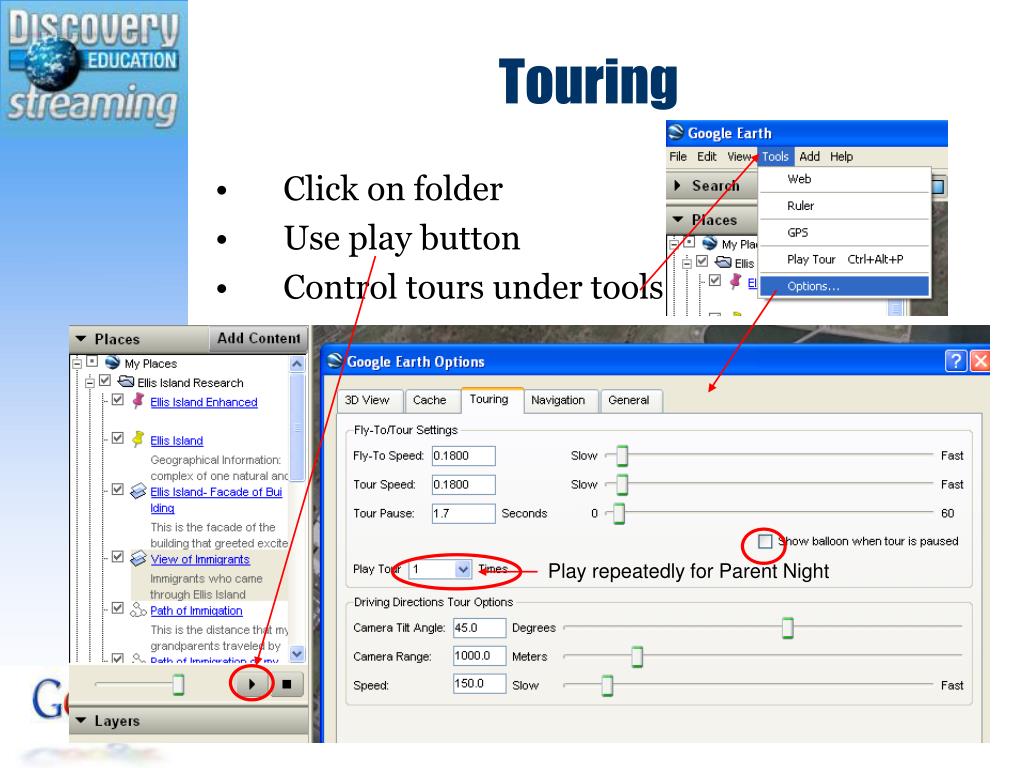Image resolution: width=1024 pixels, height=768 pixels.
Task: Click the pink pushpin icon for Ellis Island Enhanced
Action: coord(138,401)
